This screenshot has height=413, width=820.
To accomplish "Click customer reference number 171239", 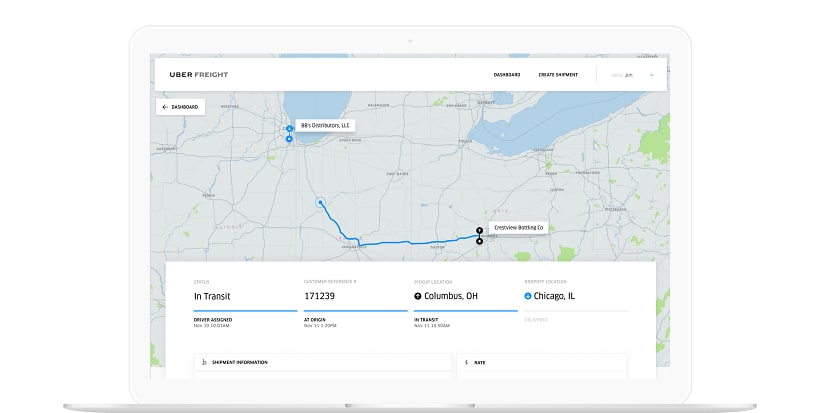I will point(320,296).
